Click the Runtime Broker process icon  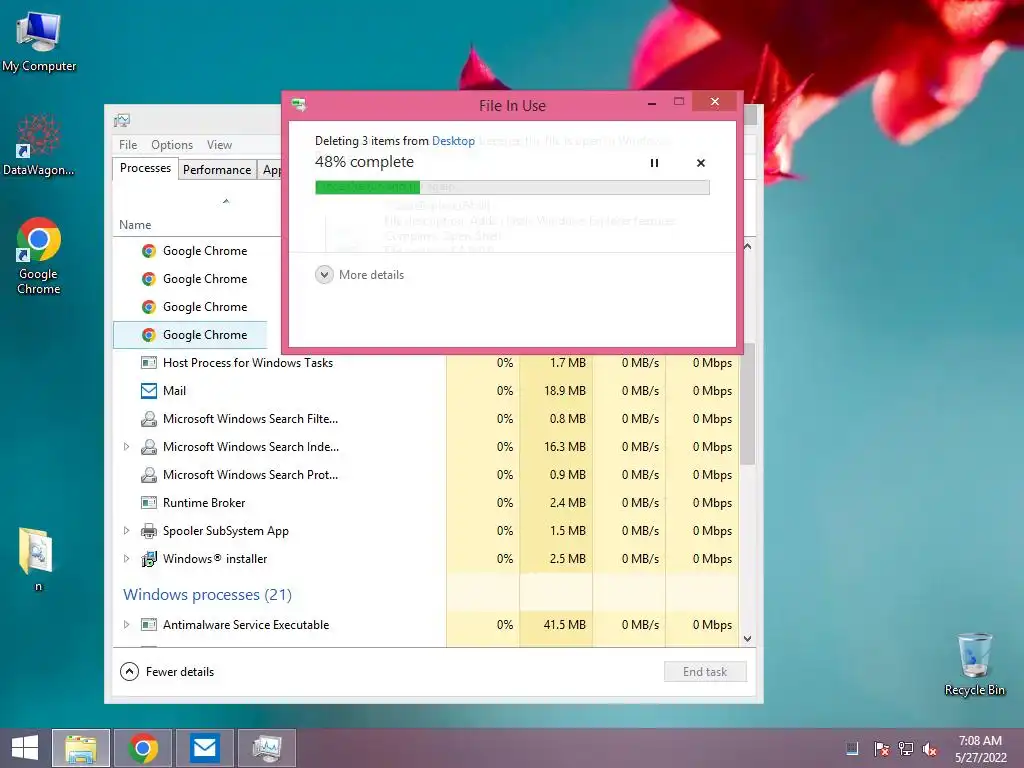(149, 503)
